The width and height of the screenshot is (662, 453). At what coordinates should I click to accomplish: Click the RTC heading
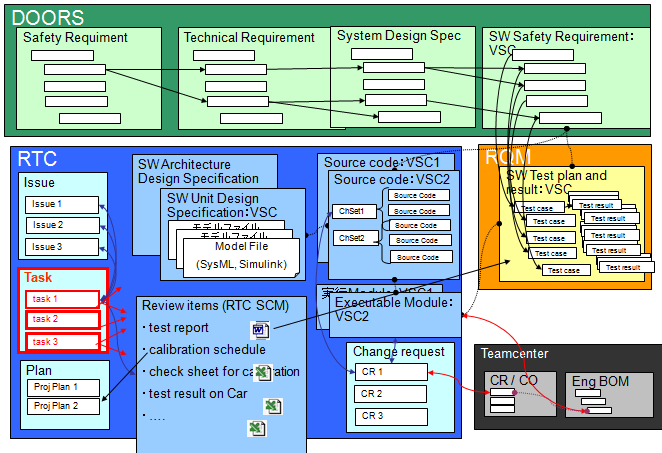tap(37, 159)
